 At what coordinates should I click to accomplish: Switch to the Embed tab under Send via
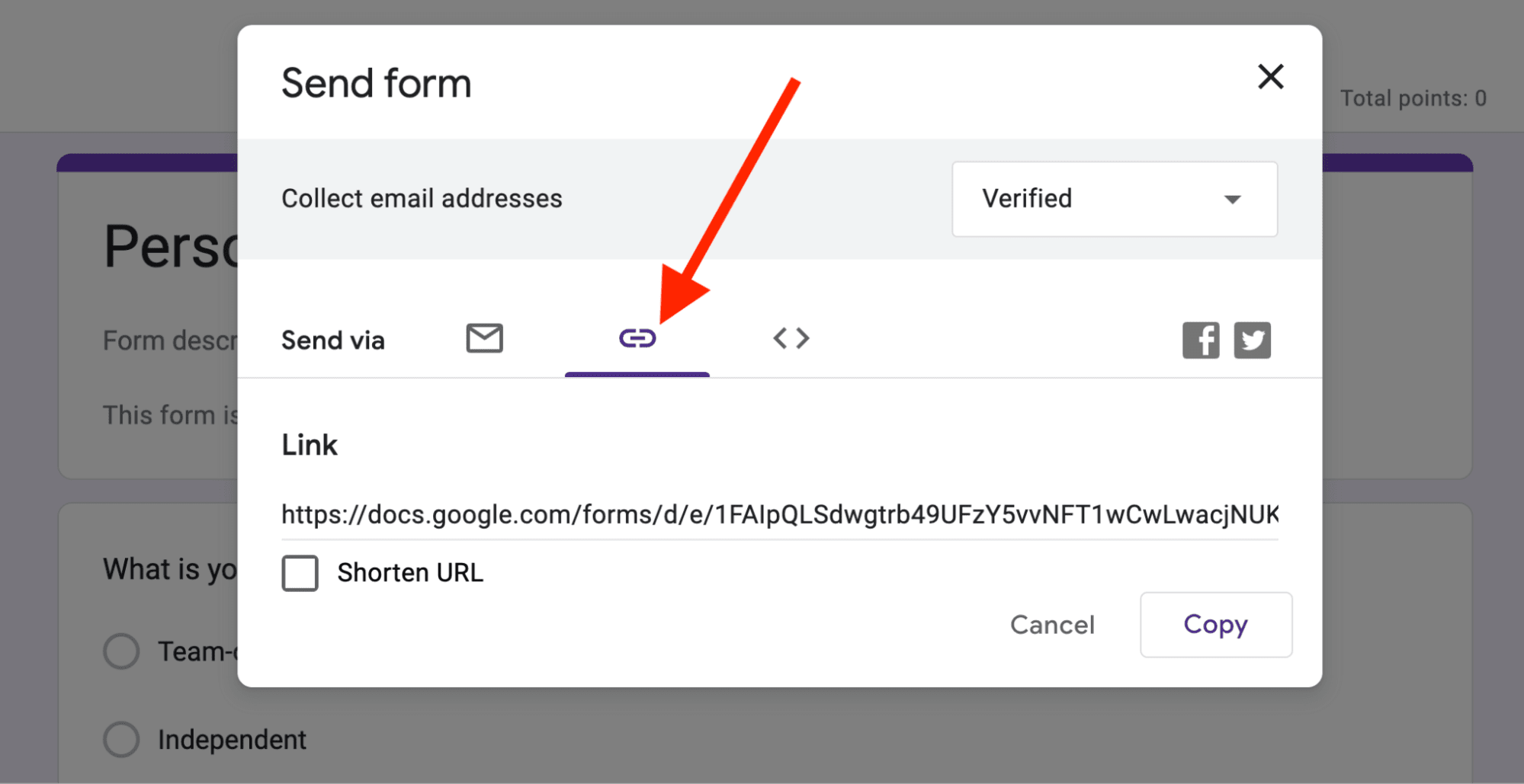point(790,338)
